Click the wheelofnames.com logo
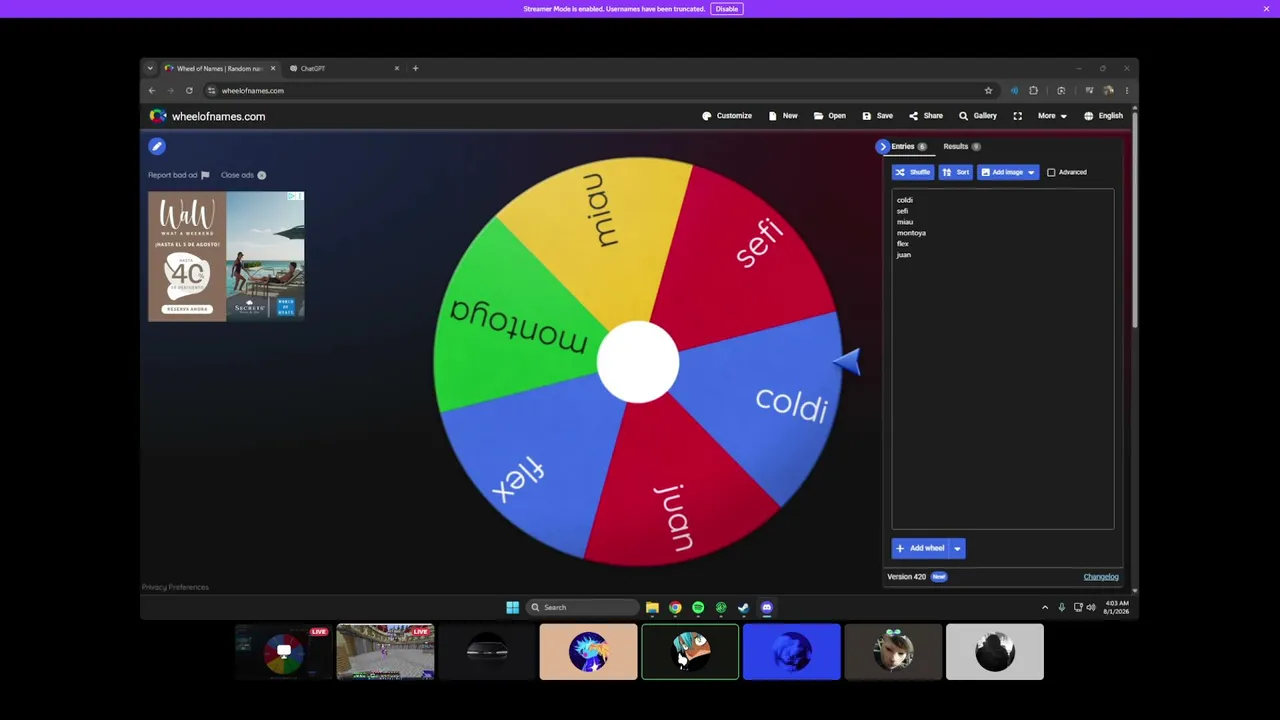The image size is (1280, 720). coord(208,116)
